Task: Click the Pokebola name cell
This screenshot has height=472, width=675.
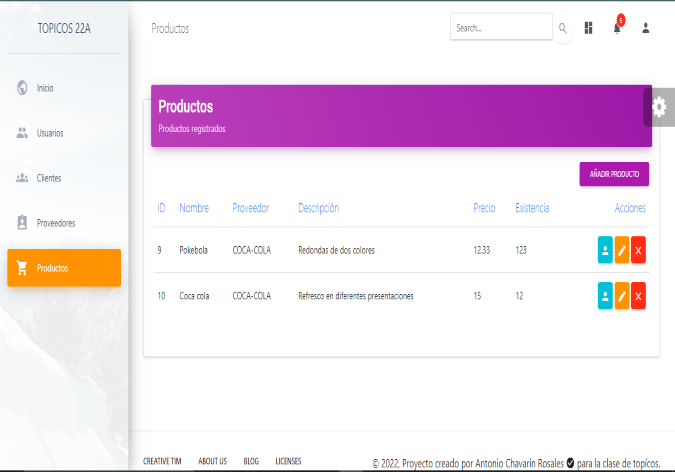Action: pyautogui.click(x=193, y=250)
